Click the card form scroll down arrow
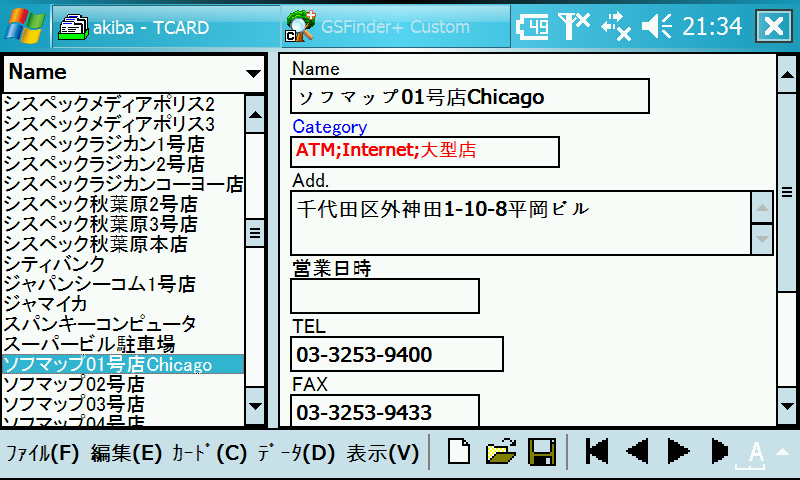The width and height of the screenshot is (800, 480). (x=787, y=407)
